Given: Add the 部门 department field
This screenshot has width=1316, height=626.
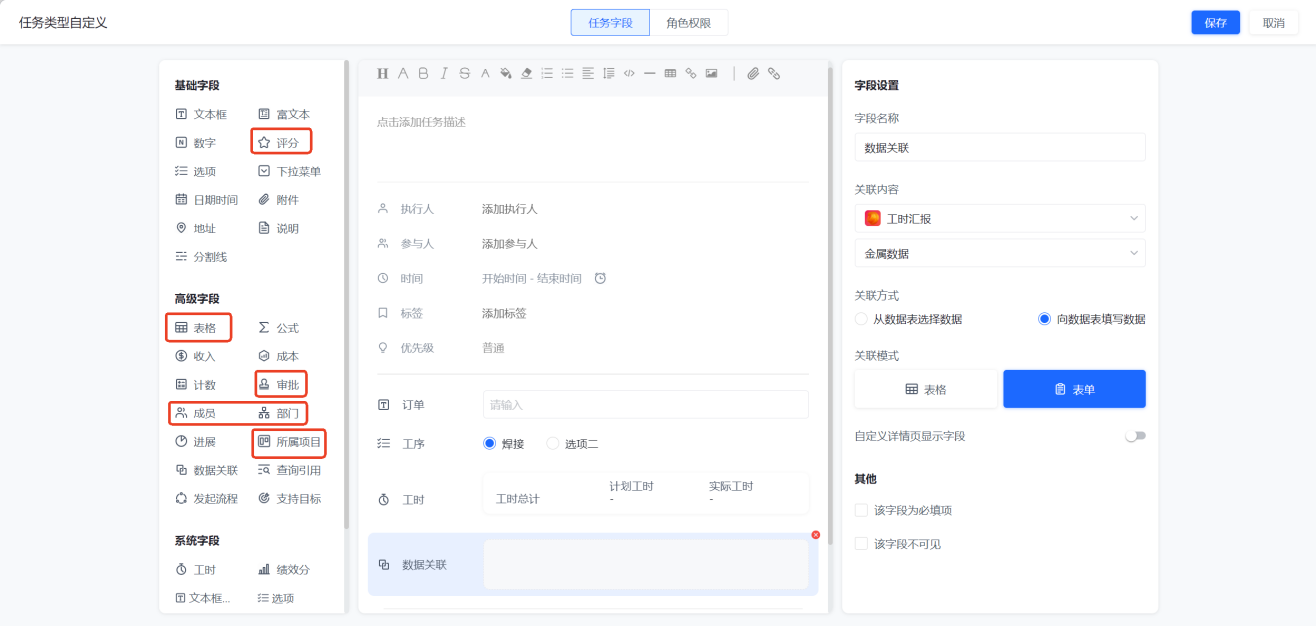Looking at the screenshot, I should 280,413.
